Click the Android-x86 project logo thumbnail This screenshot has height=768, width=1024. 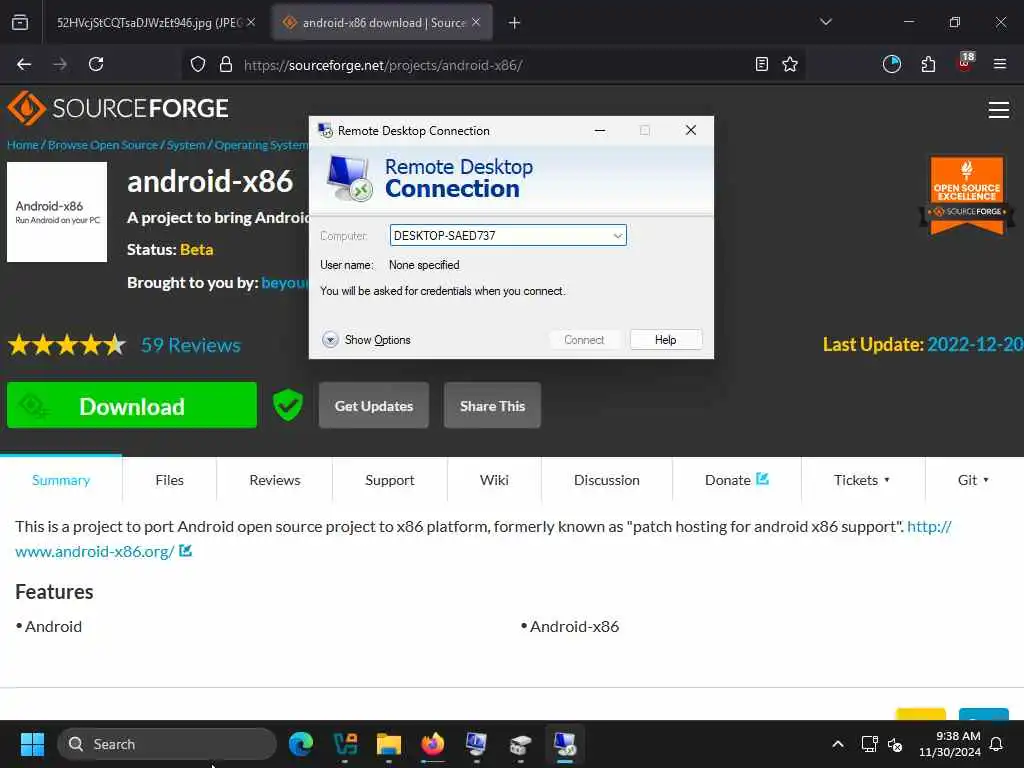[57, 212]
